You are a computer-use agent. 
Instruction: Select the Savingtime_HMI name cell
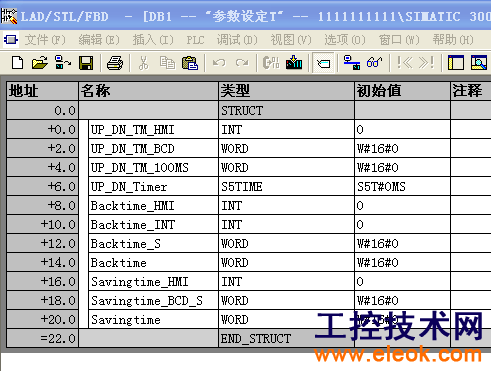click(153, 281)
